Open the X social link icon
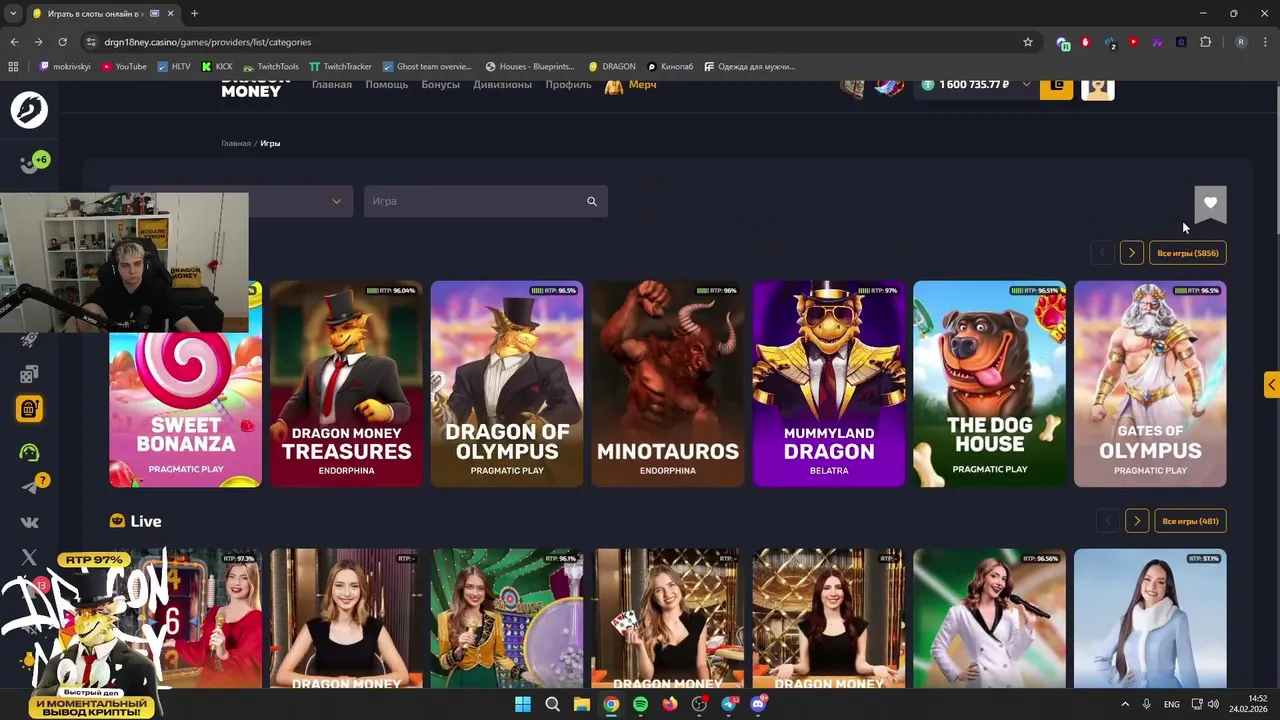The height and width of the screenshot is (720, 1280). (29, 557)
